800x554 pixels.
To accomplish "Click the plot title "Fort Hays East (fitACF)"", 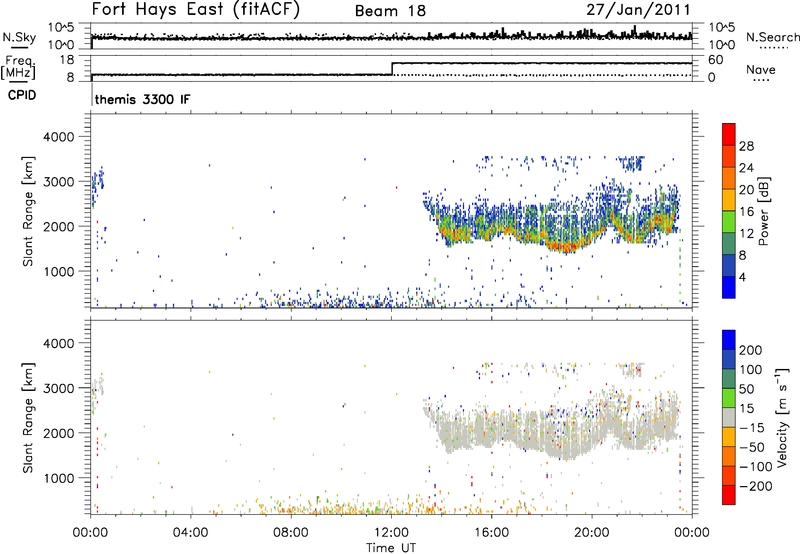I will (x=196, y=9).
